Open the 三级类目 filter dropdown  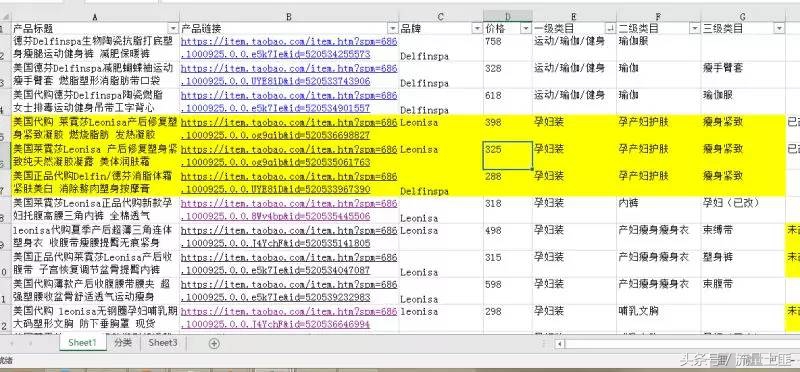(x=779, y=29)
